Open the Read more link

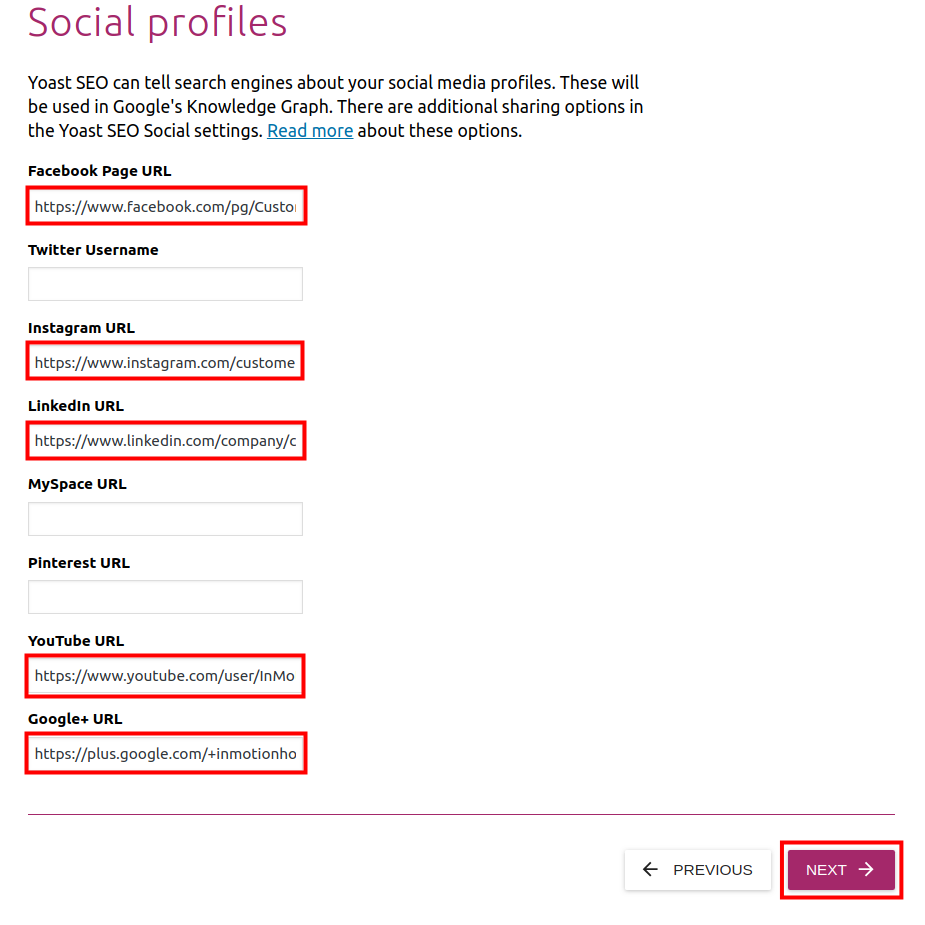click(310, 131)
